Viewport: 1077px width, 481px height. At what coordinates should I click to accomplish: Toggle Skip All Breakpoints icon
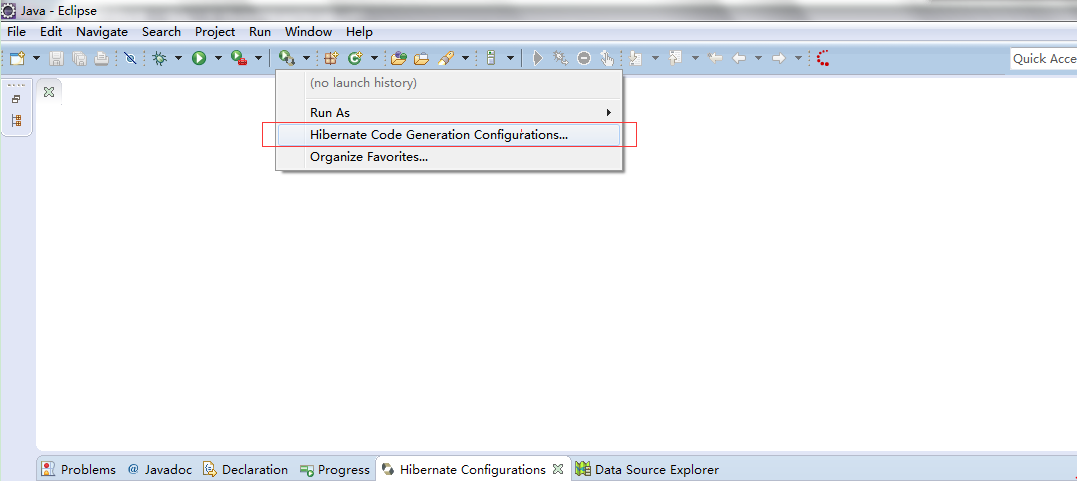[x=131, y=58]
